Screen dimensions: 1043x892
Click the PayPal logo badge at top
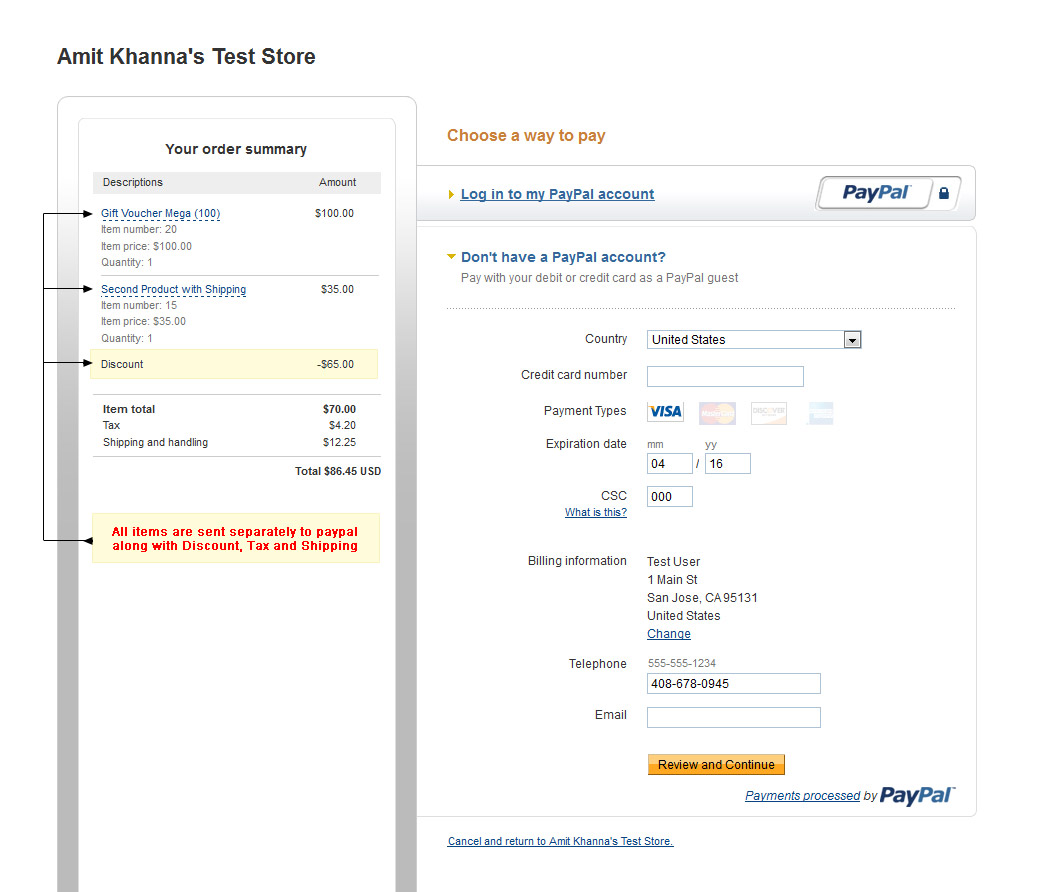click(875, 193)
